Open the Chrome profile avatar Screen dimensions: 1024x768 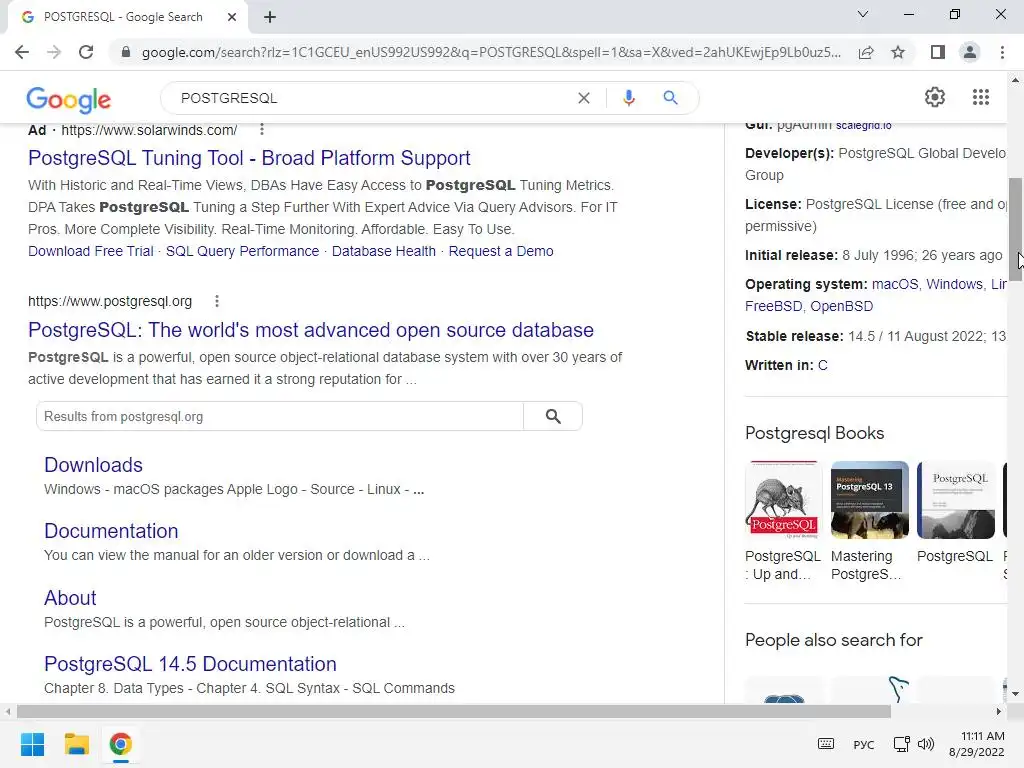point(970,52)
